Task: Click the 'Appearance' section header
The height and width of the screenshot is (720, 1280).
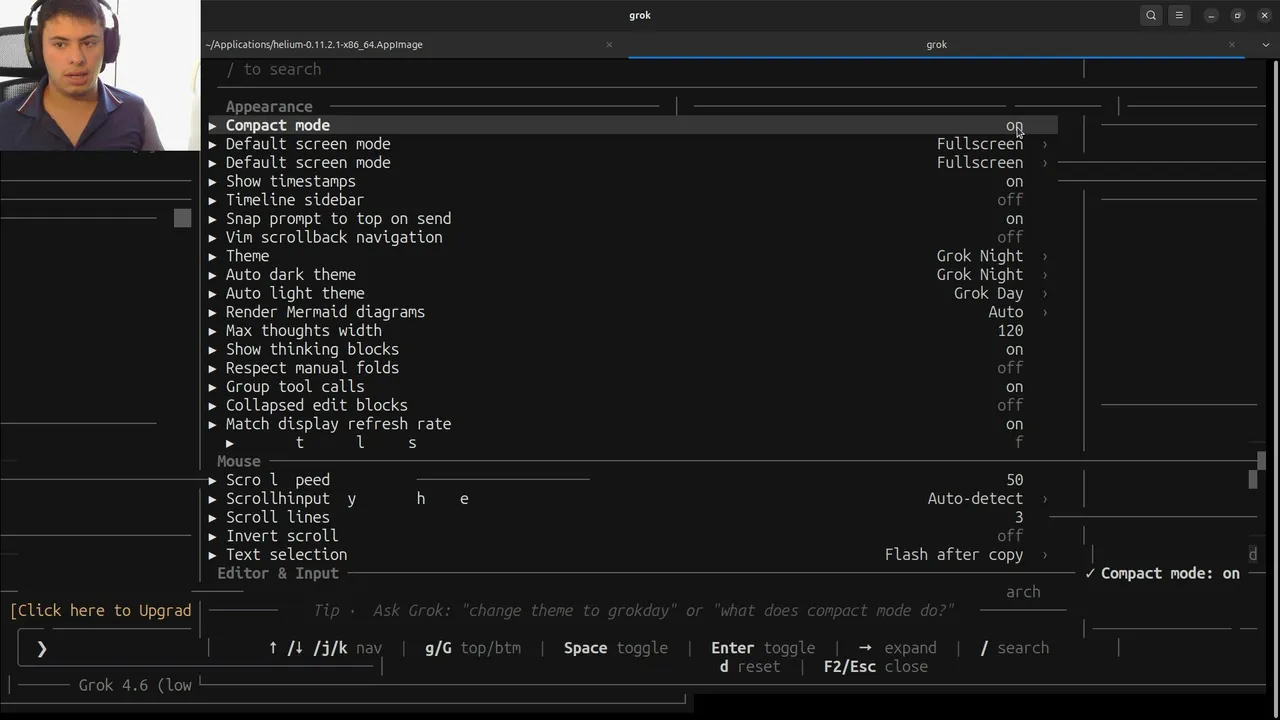Action: pyautogui.click(x=269, y=107)
